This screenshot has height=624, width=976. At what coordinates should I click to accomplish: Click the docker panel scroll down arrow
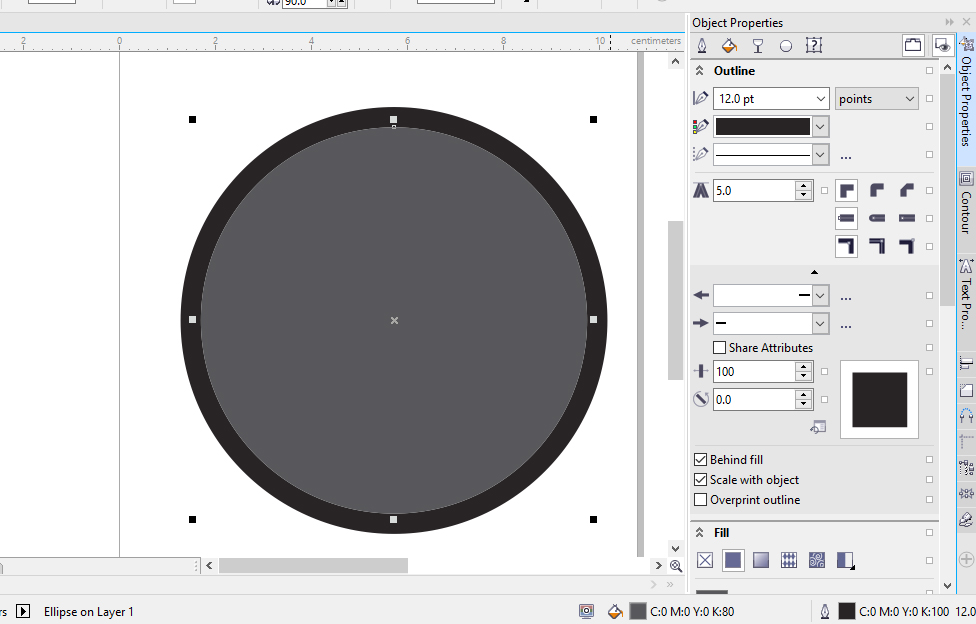point(947,585)
